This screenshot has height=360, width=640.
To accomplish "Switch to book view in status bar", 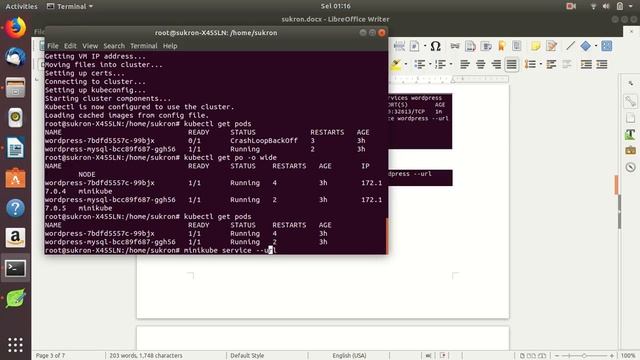I will pos(542,356).
